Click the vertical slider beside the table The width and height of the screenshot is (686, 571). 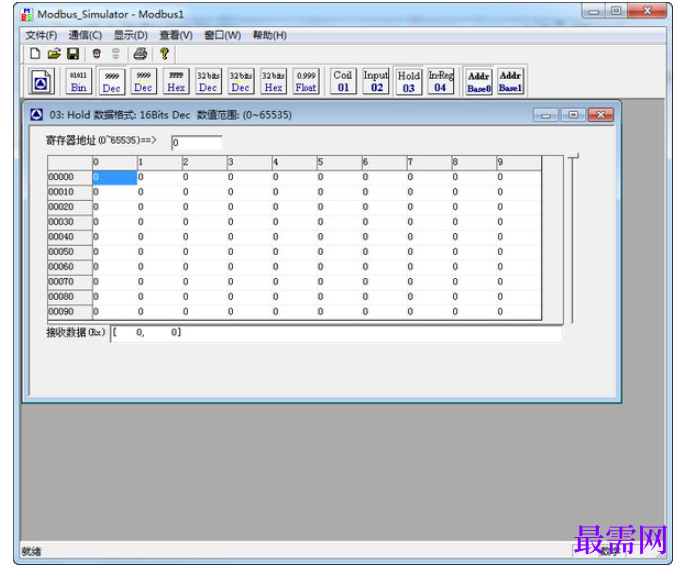[x=573, y=239]
